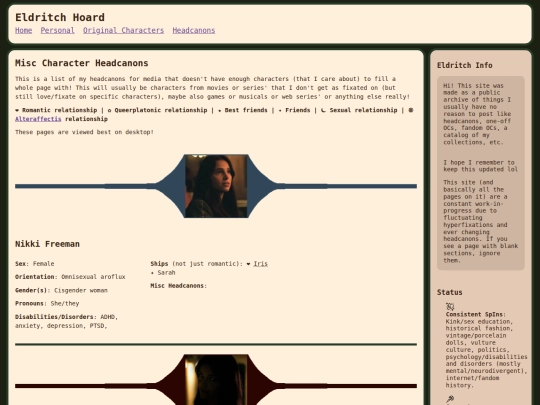Click 'Orientation: Omnisexual aroflux' text
The height and width of the screenshot is (405, 540).
[x=70, y=277]
